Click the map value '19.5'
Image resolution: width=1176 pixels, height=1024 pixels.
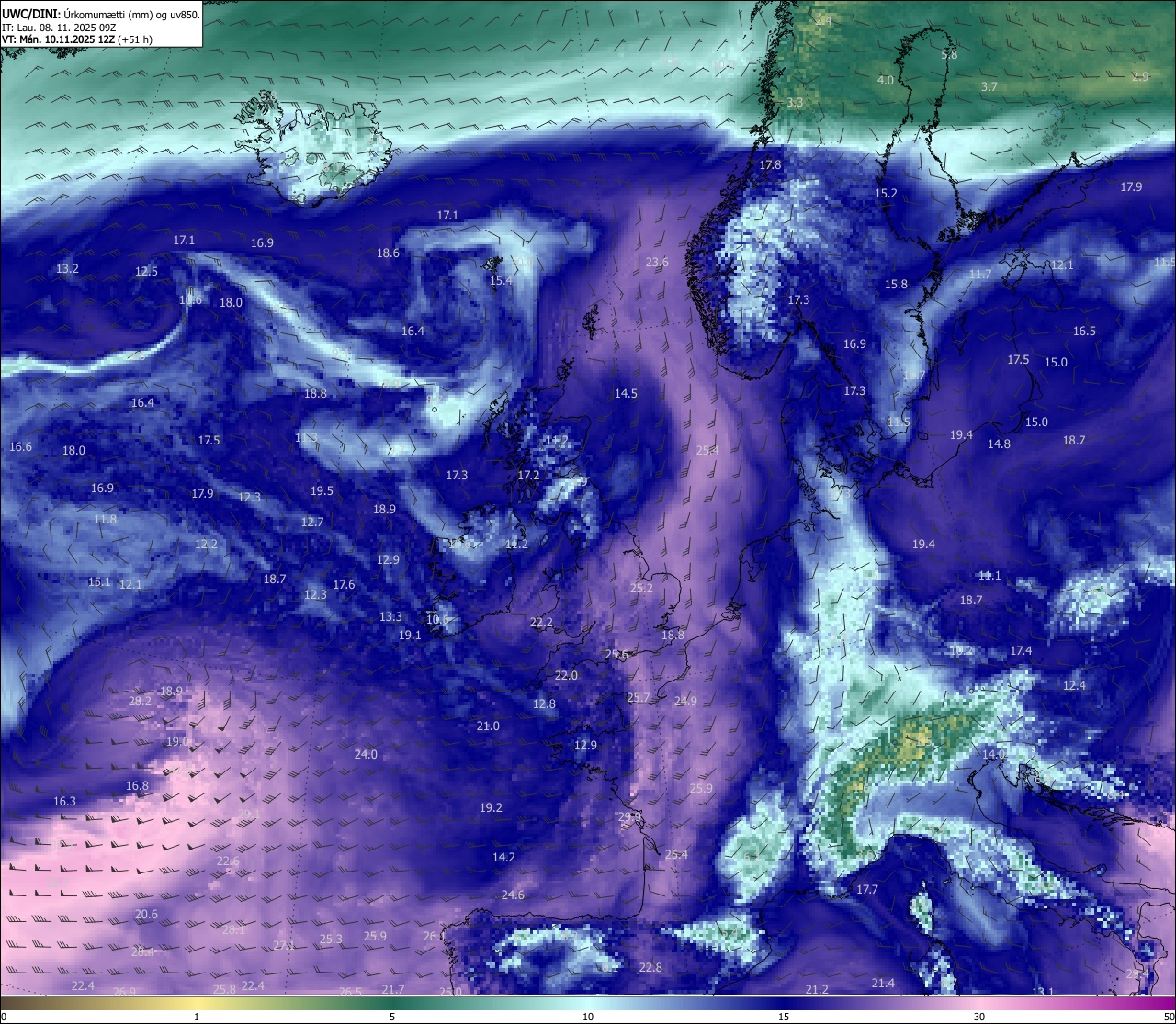pyautogui.click(x=322, y=490)
